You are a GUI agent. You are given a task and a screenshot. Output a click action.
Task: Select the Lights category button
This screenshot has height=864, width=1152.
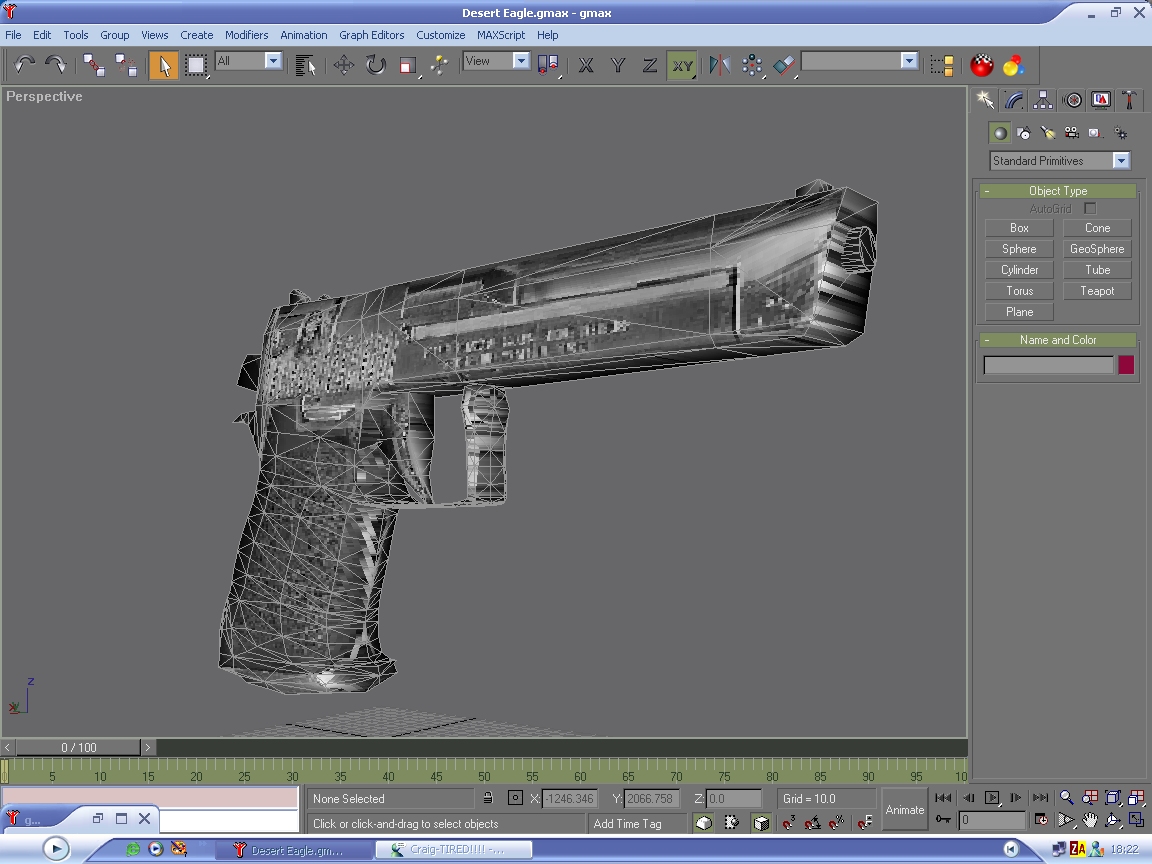[1048, 133]
